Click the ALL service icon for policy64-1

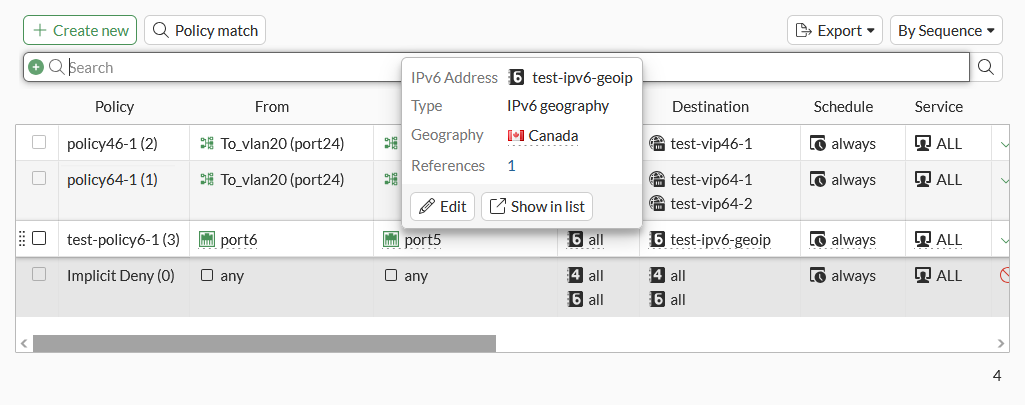(920, 180)
